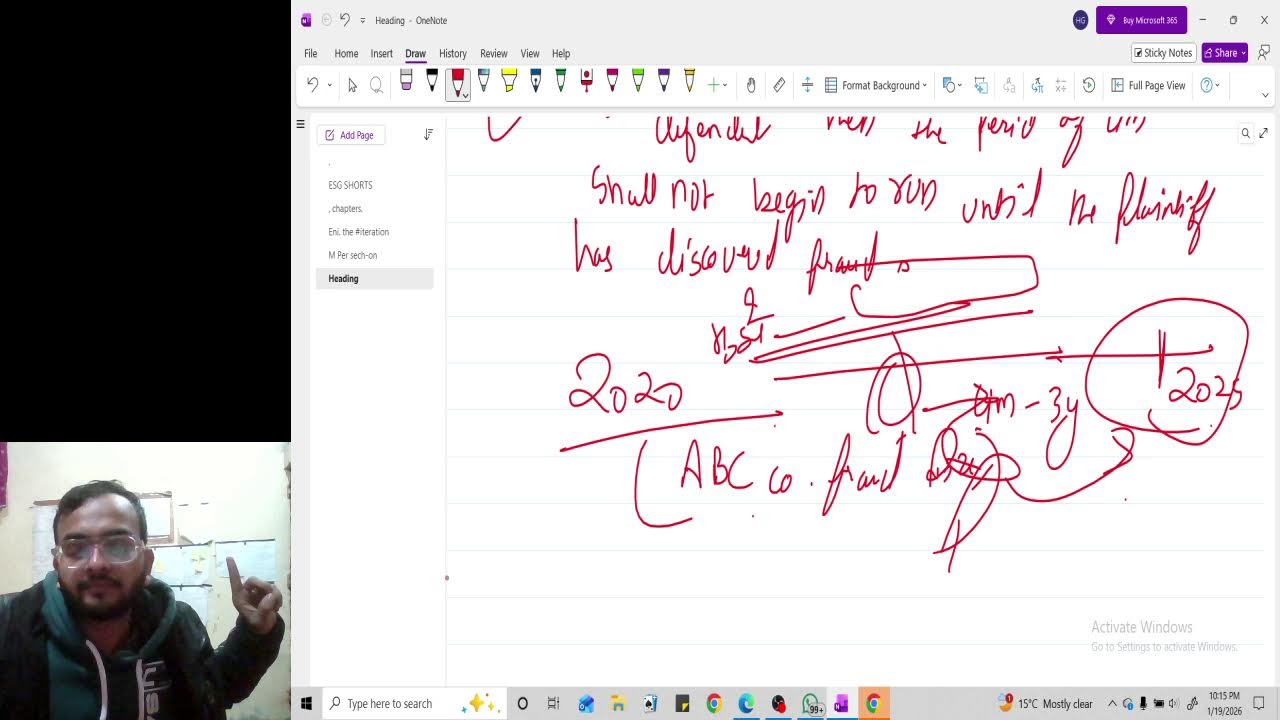
Task: Open Add Pen dropdown arrow
Action: pyautogui.click(x=725, y=85)
